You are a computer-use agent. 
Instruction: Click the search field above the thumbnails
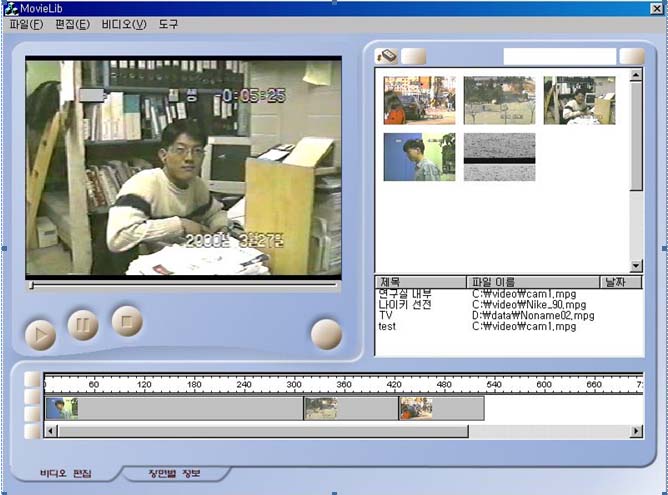pos(559,56)
